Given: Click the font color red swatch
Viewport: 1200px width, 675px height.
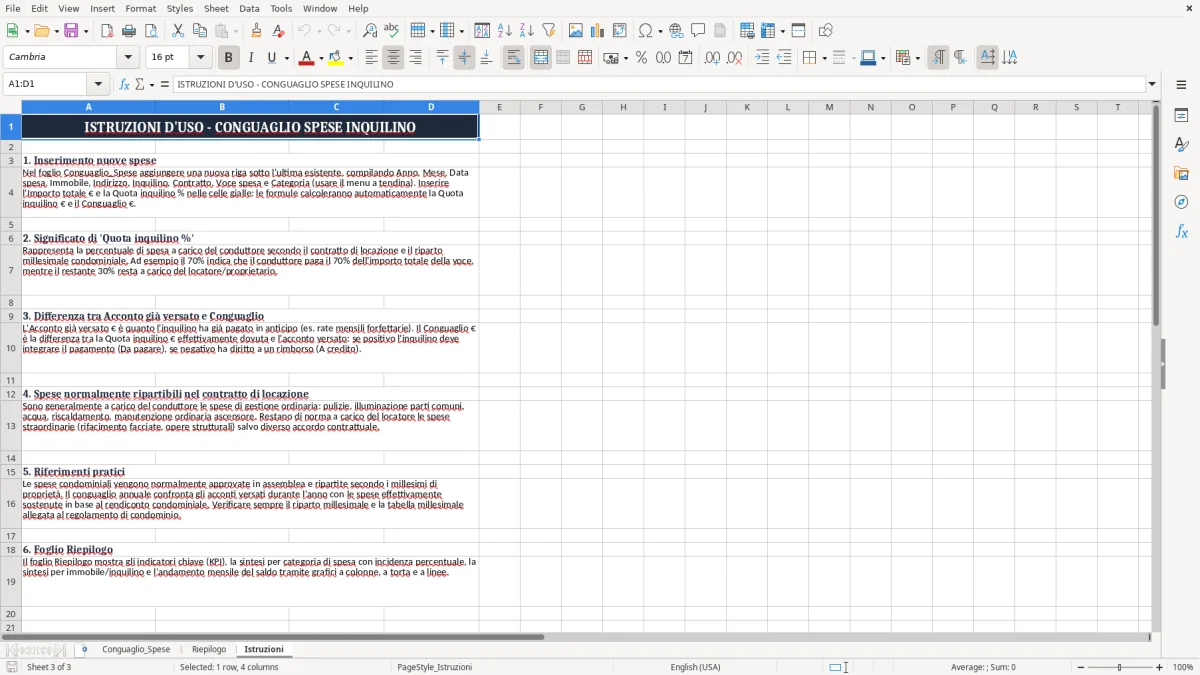Looking at the screenshot, I should (306, 58).
